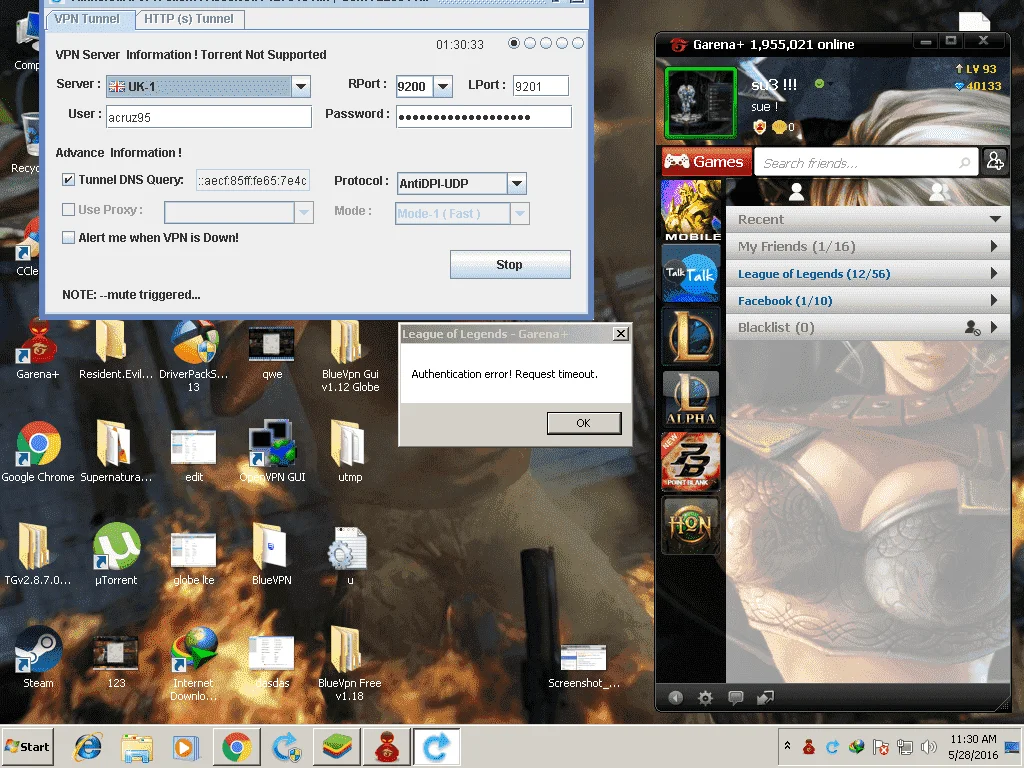Launch League of Legends from Garena sidebar
The width and height of the screenshot is (1024, 768).
pyautogui.click(x=691, y=336)
